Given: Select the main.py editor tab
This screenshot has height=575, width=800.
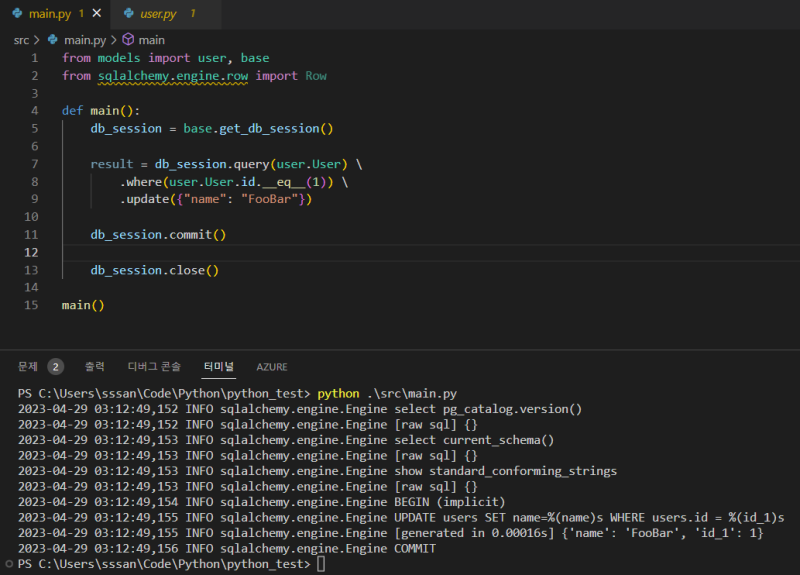Looking at the screenshot, I should pyautogui.click(x=48, y=14).
